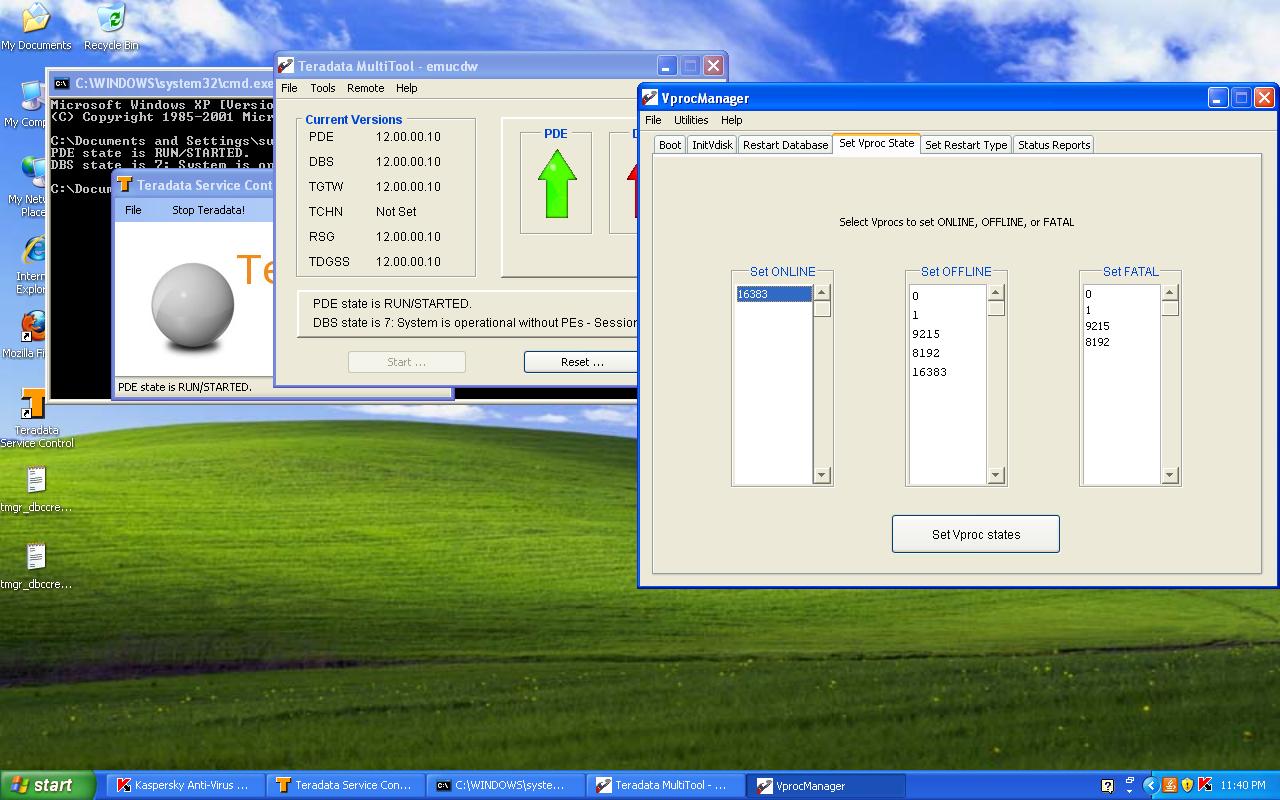This screenshot has height=800, width=1280.
Task: Open the Help menu in VprocManager
Action: (732, 120)
